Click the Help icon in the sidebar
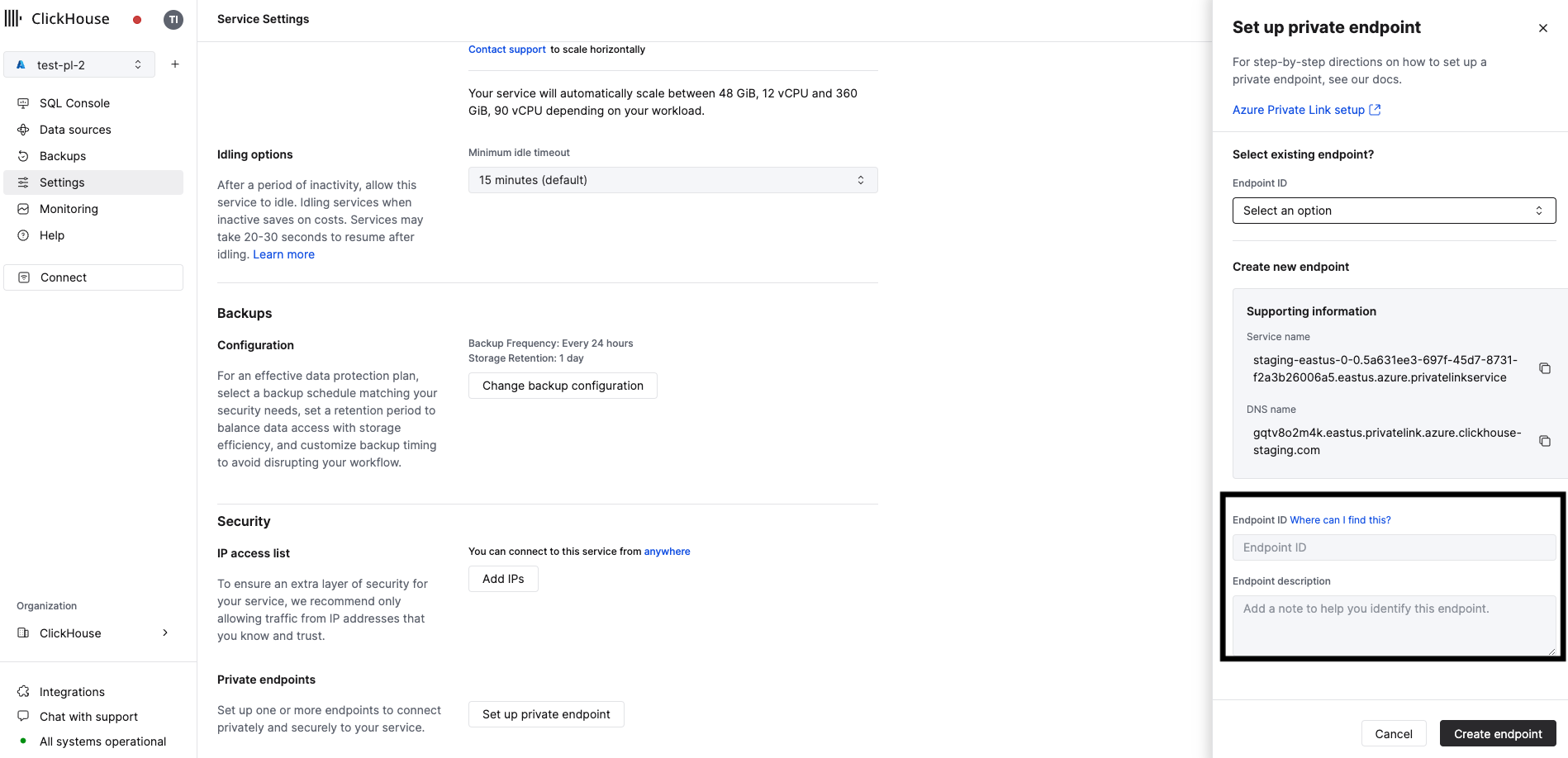Image resolution: width=1568 pixels, height=758 pixels. (x=22, y=235)
